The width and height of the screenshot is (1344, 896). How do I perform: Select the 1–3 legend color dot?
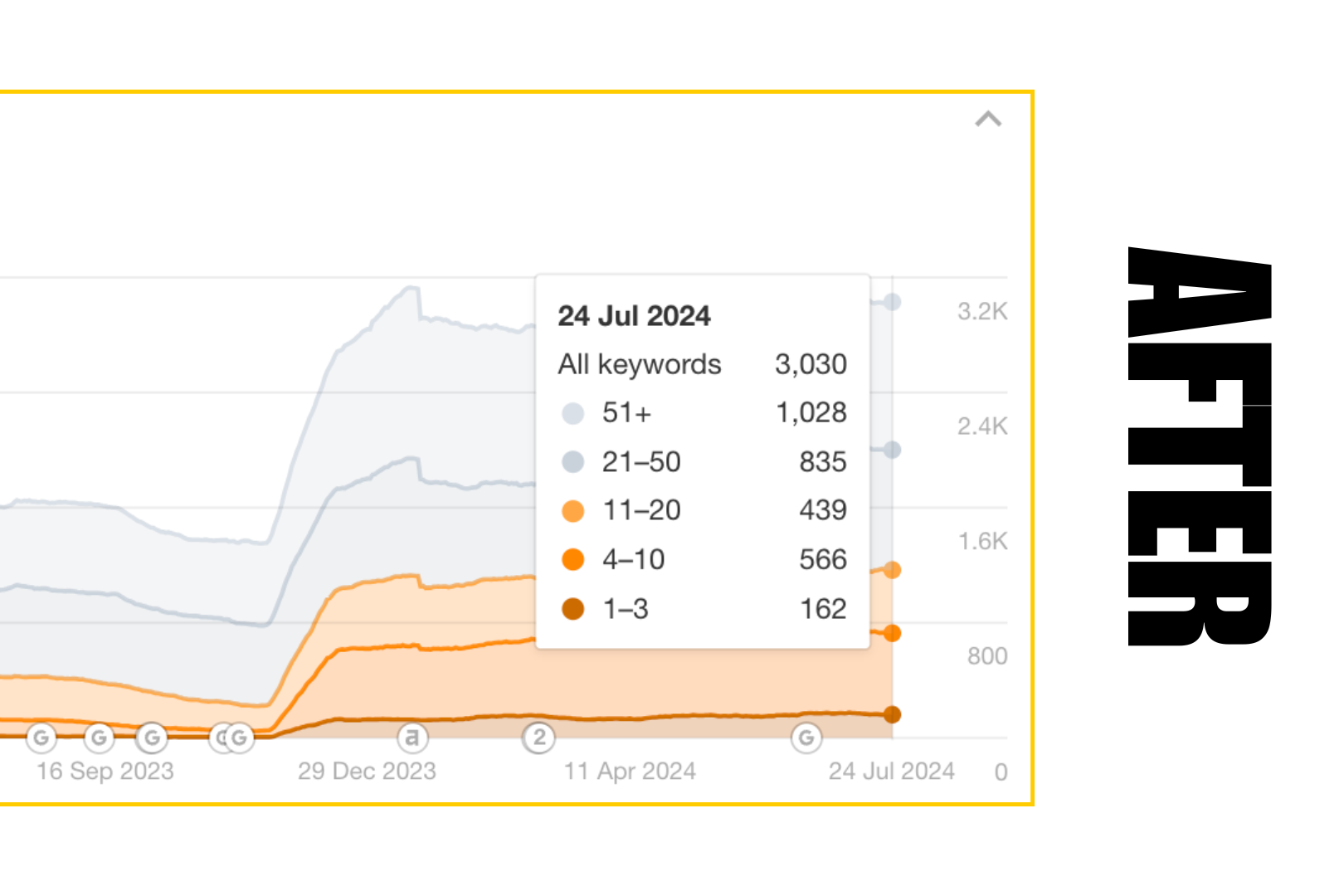573,609
